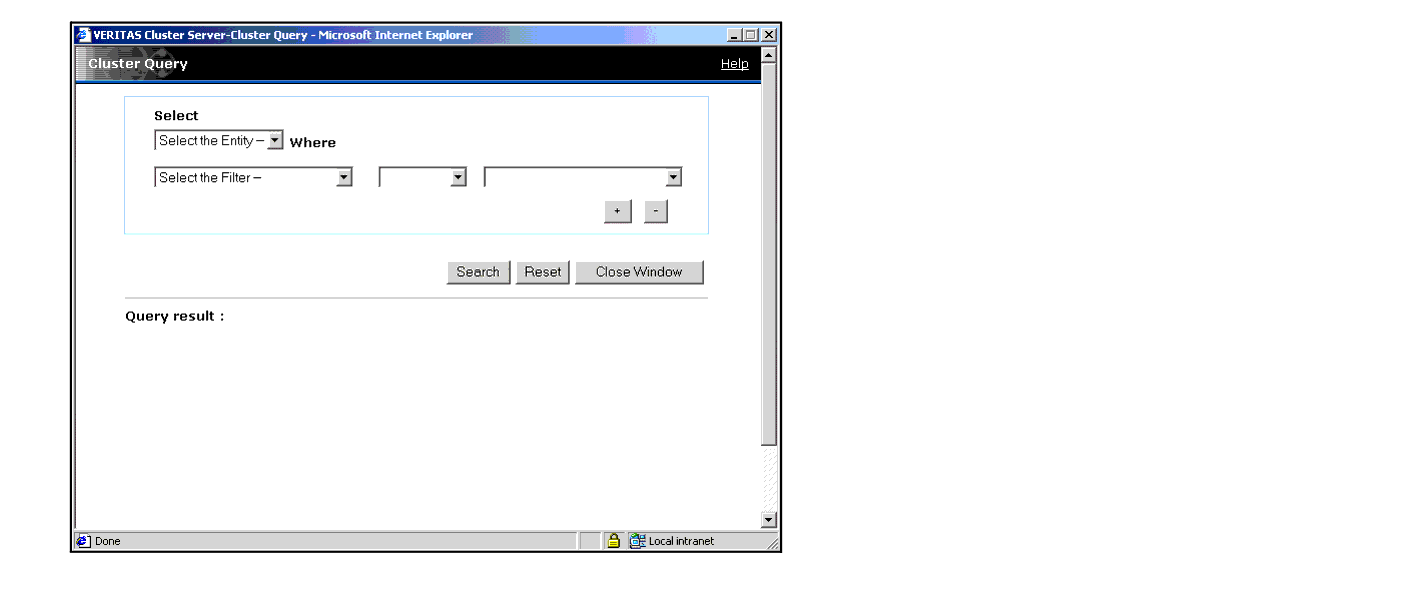The width and height of the screenshot is (1426, 590).
Task: Maximize the Cluster Query browser window
Action: tap(751, 35)
